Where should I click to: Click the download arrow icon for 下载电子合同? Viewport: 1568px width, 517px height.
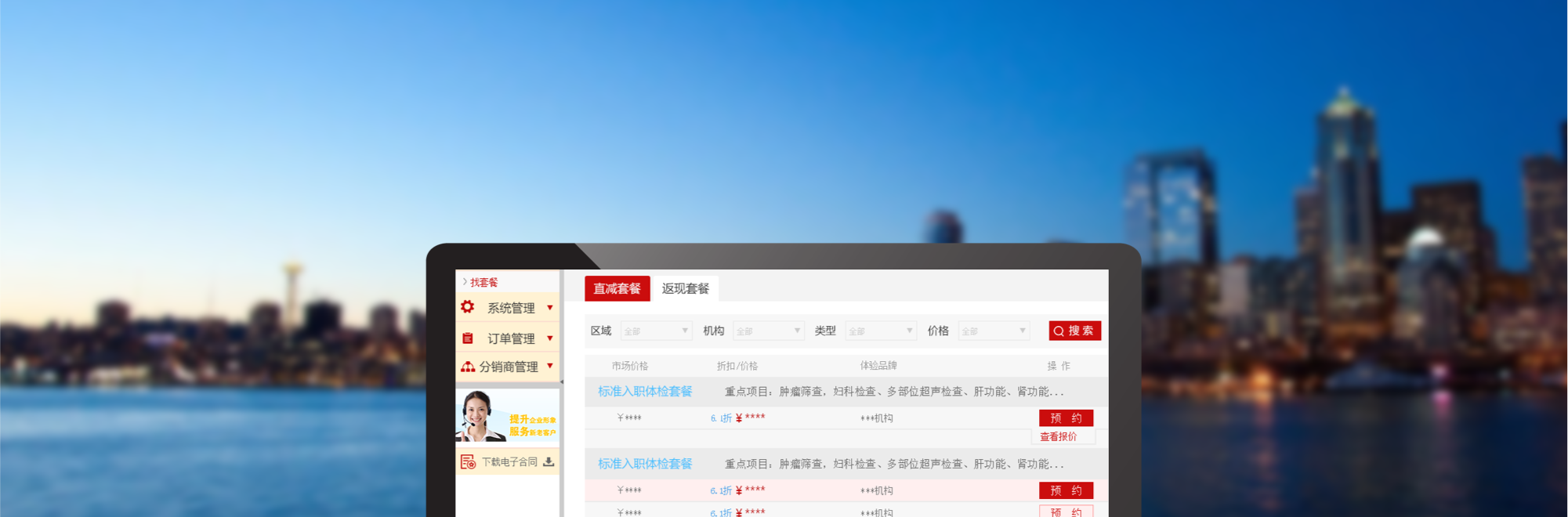[549, 462]
